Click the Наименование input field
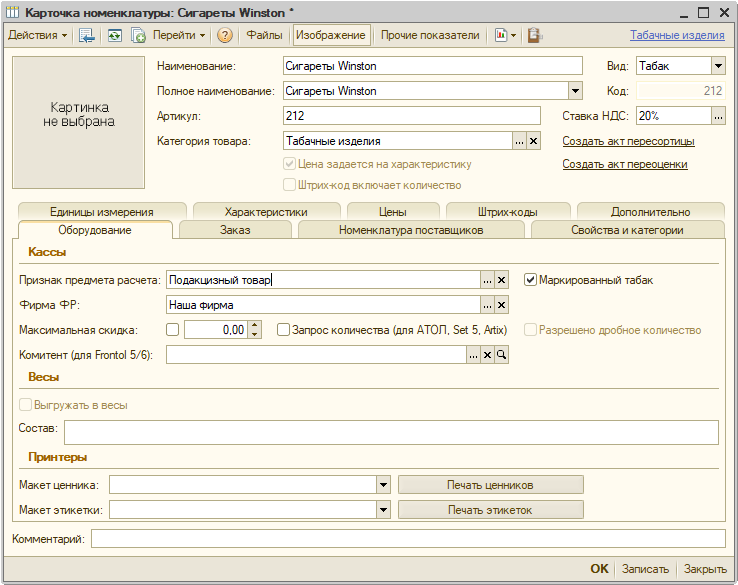738x585 pixels. click(x=433, y=66)
